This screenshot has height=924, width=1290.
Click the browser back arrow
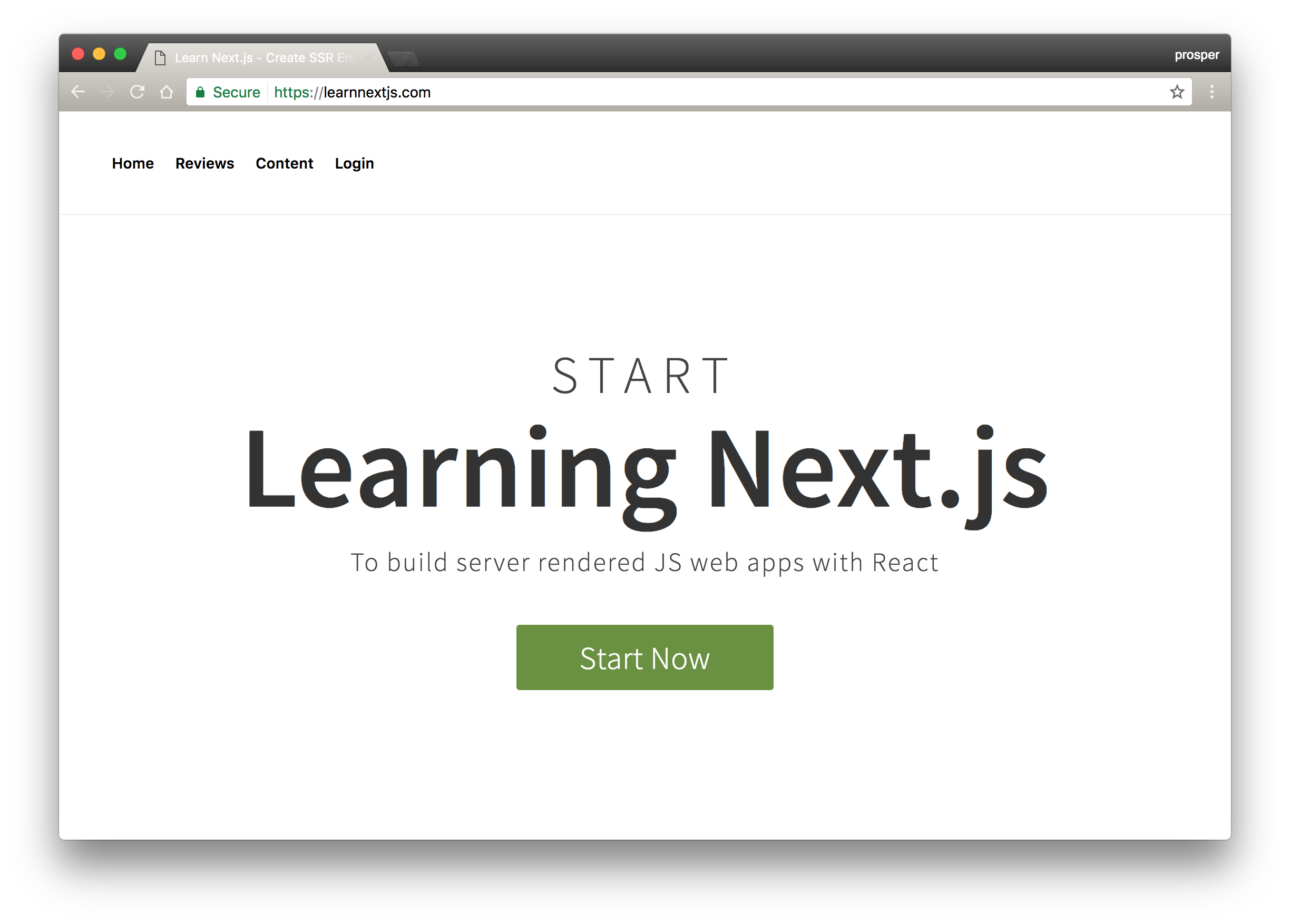(78, 92)
